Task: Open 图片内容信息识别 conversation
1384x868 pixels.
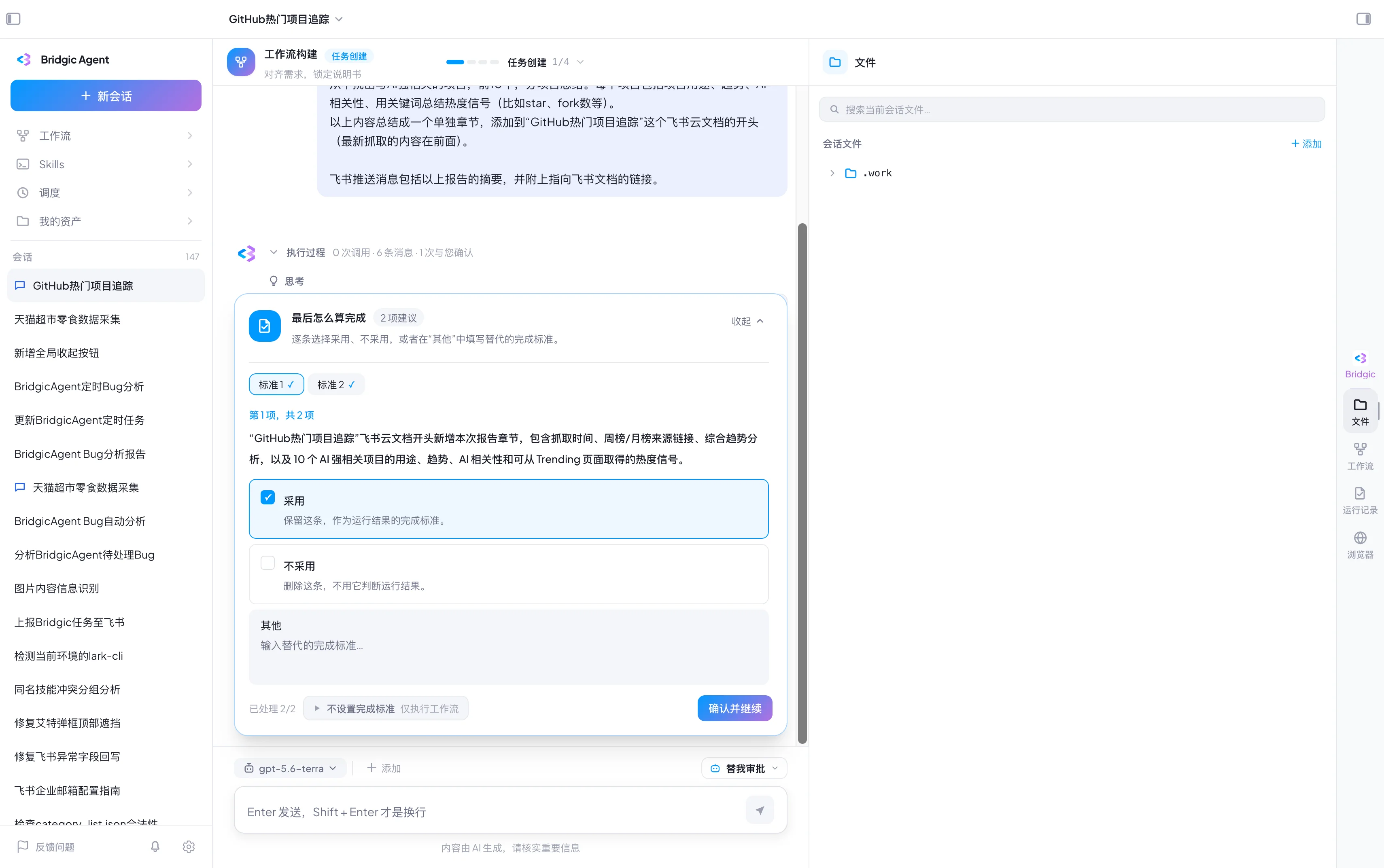Action: 106,589
